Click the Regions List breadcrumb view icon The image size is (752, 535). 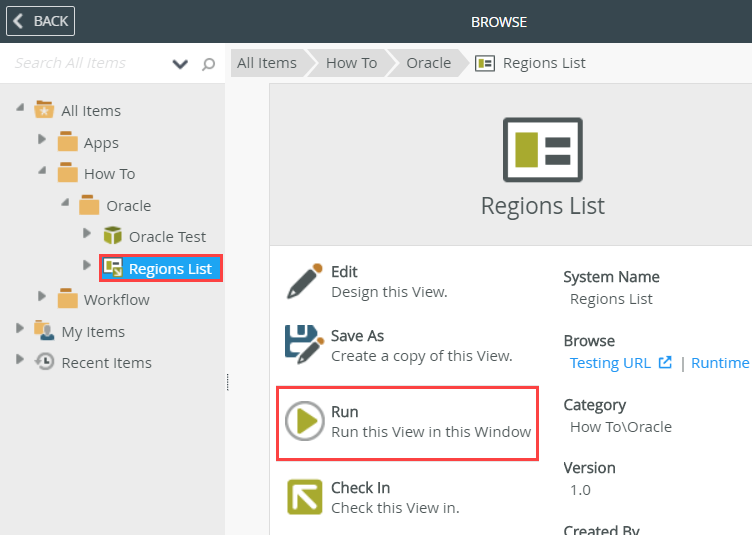(485, 63)
